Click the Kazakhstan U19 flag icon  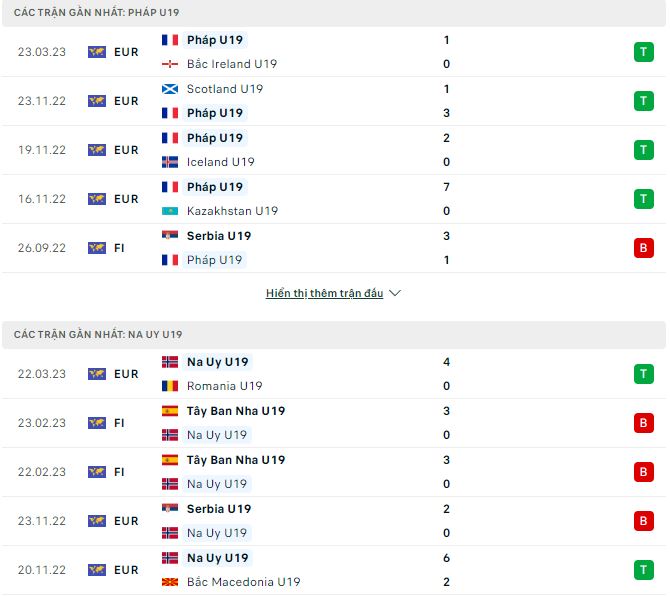pyautogui.click(x=170, y=211)
